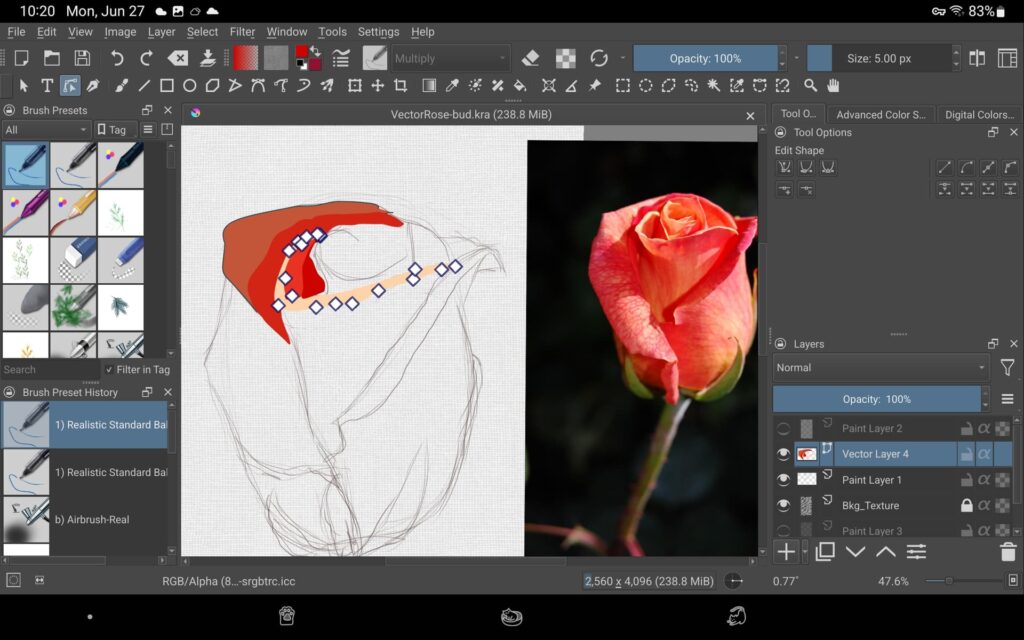Open the Filter menu
The width and height of the screenshot is (1024, 640).
(x=241, y=31)
